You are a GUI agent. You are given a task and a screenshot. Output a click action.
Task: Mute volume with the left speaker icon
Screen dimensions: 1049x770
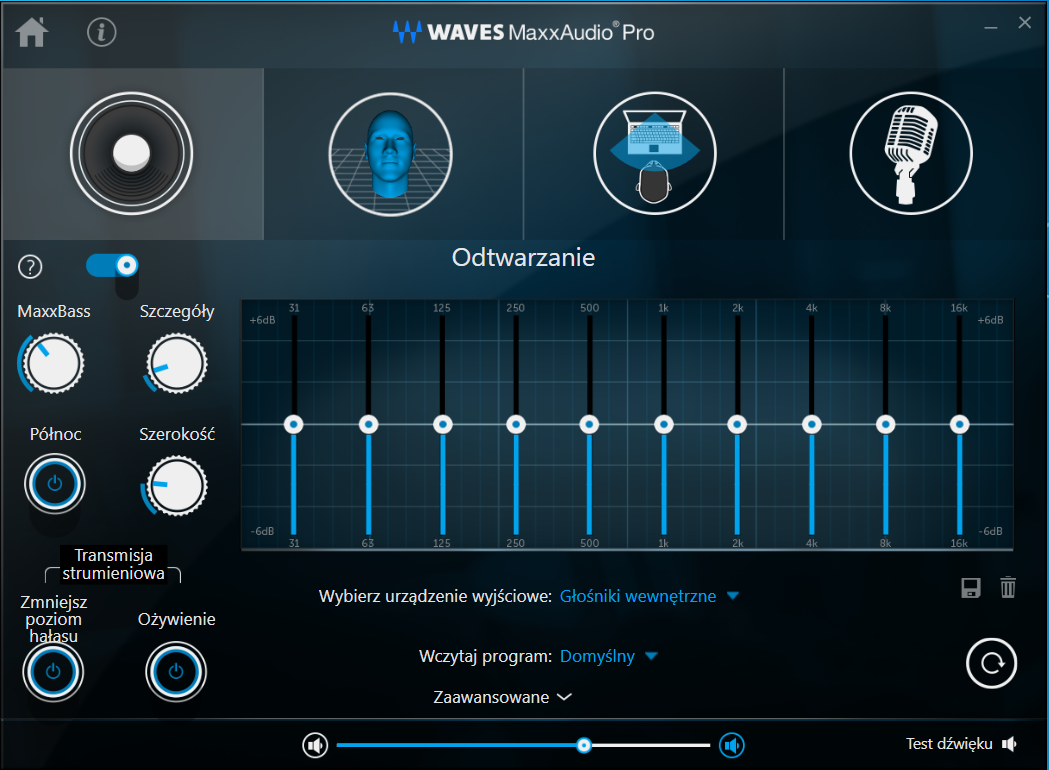tap(315, 745)
